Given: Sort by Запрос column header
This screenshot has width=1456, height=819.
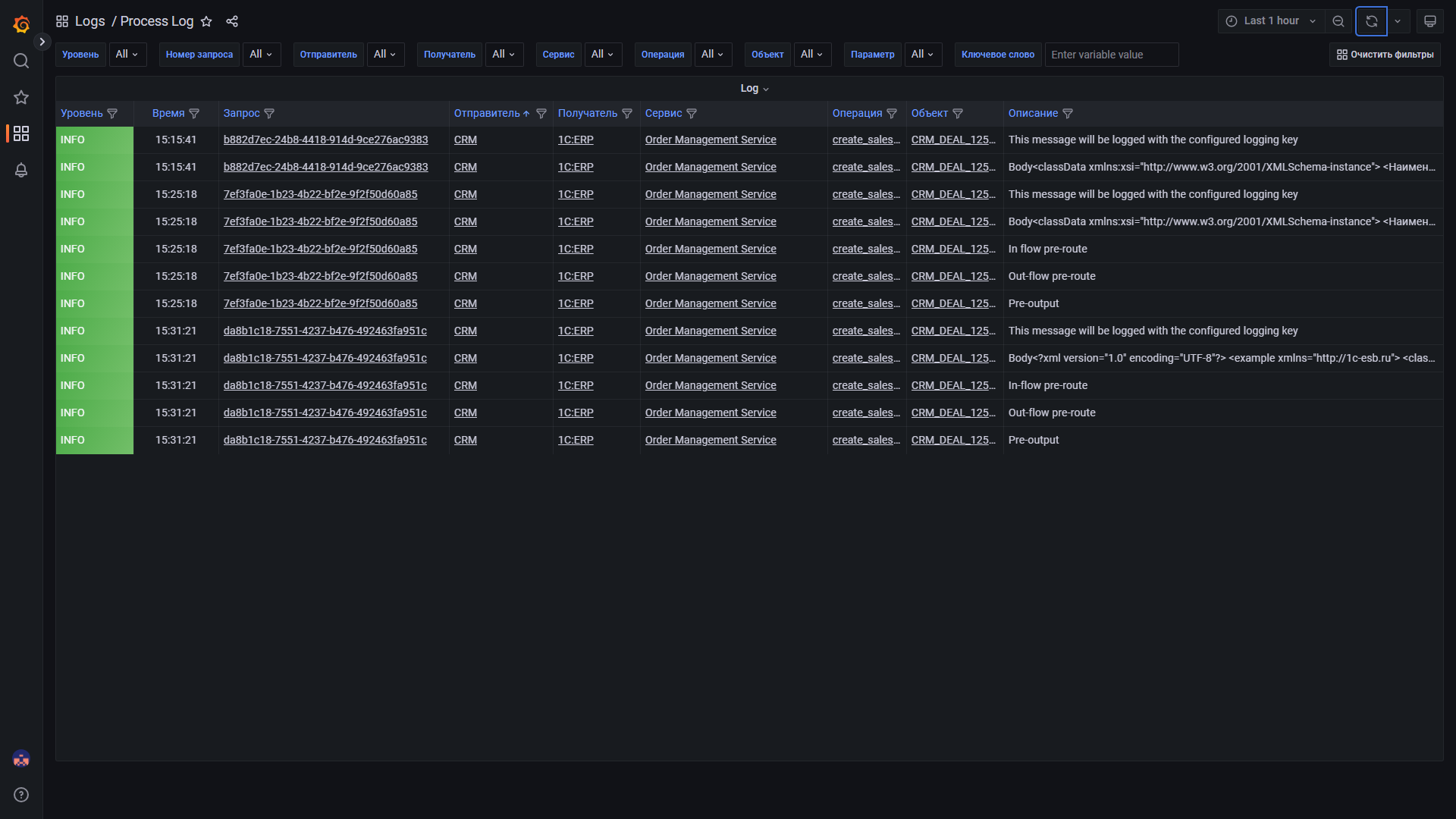Looking at the screenshot, I should coord(241,114).
